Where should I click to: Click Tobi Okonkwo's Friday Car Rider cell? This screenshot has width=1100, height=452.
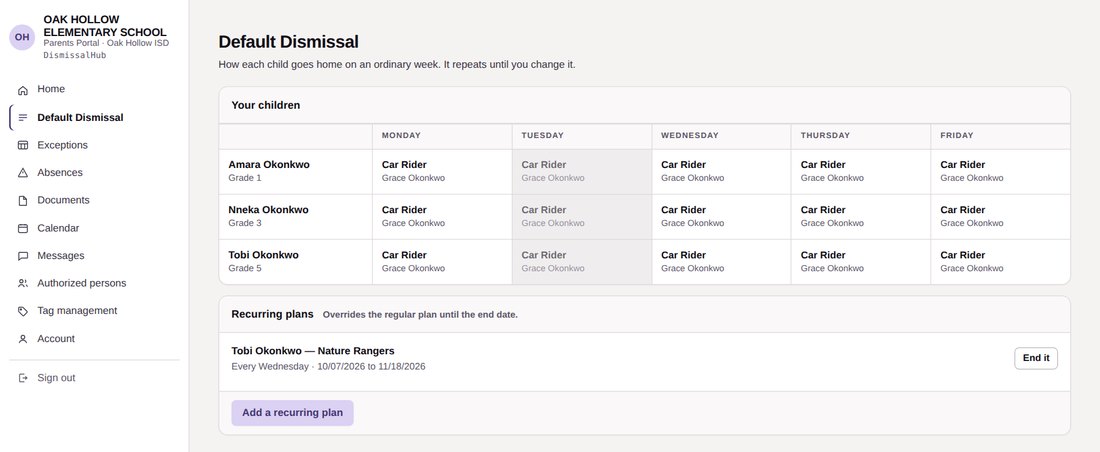[x=1000, y=262]
